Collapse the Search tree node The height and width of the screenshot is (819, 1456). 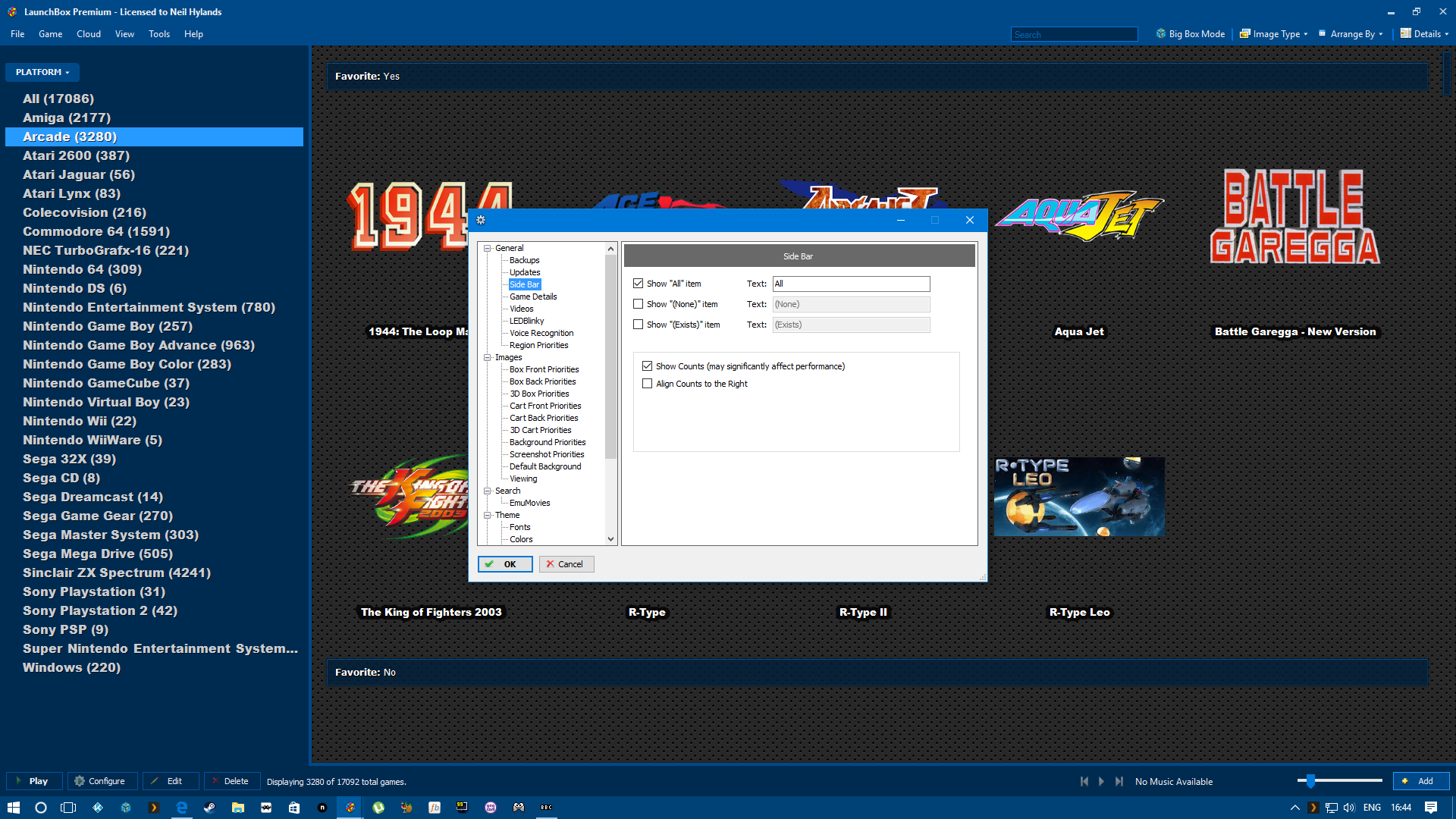pos(488,491)
